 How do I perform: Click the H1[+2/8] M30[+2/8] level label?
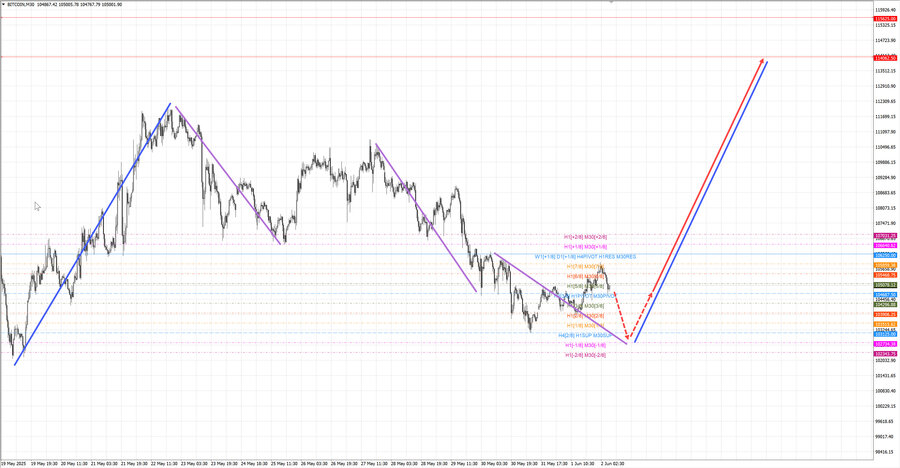[585, 237]
